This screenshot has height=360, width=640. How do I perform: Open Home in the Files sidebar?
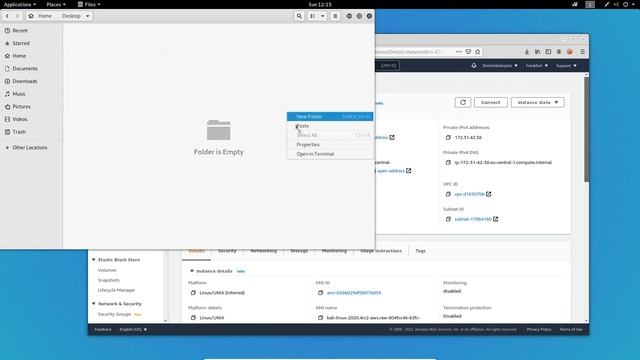tap(31, 56)
